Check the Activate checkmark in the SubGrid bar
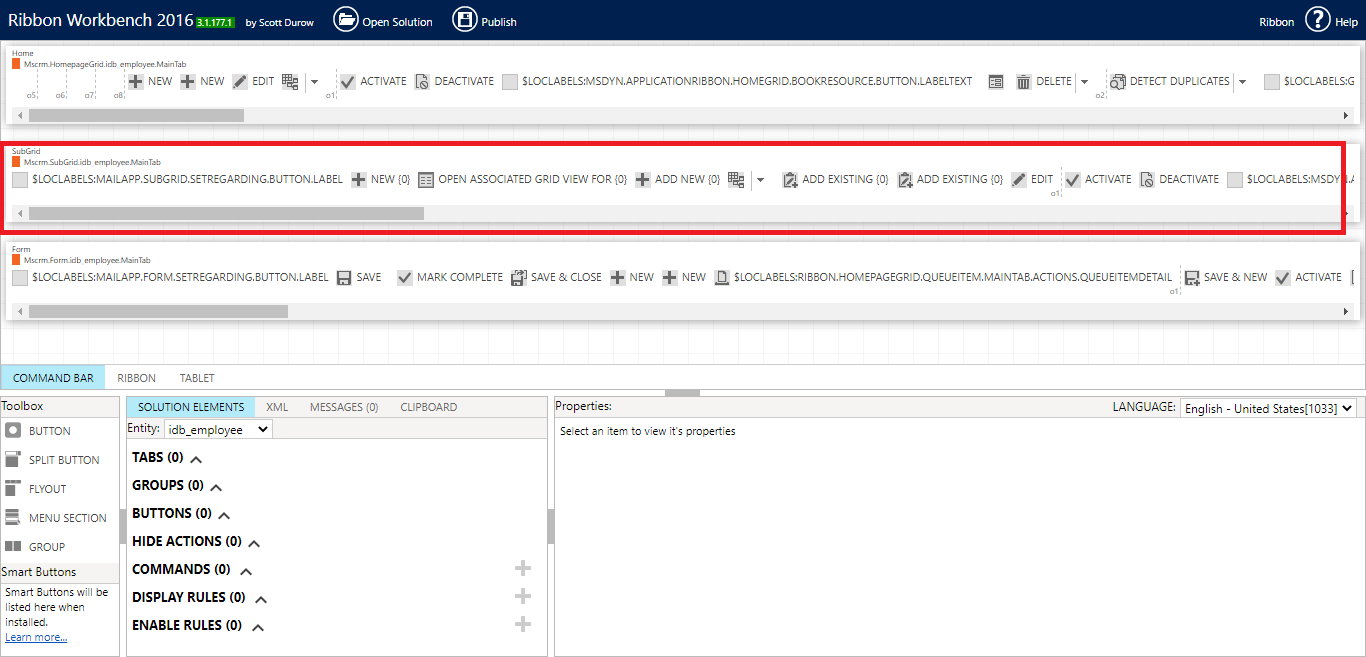The height and width of the screenshot is (657, 1366). pyautogui.click(x=1073, y=179)
